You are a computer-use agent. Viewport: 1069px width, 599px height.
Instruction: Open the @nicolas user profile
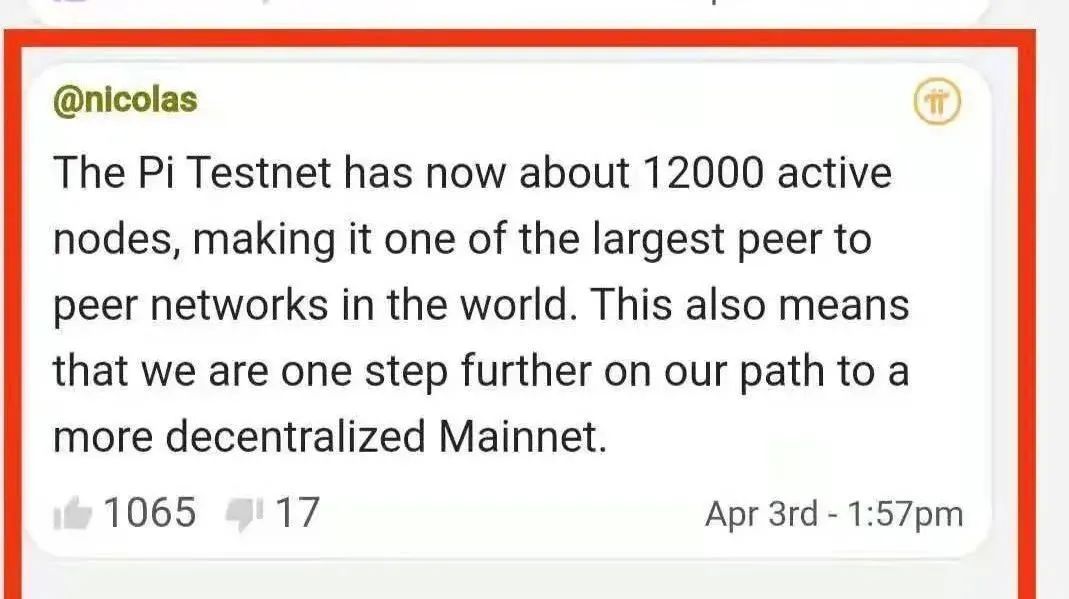(125, 101)
